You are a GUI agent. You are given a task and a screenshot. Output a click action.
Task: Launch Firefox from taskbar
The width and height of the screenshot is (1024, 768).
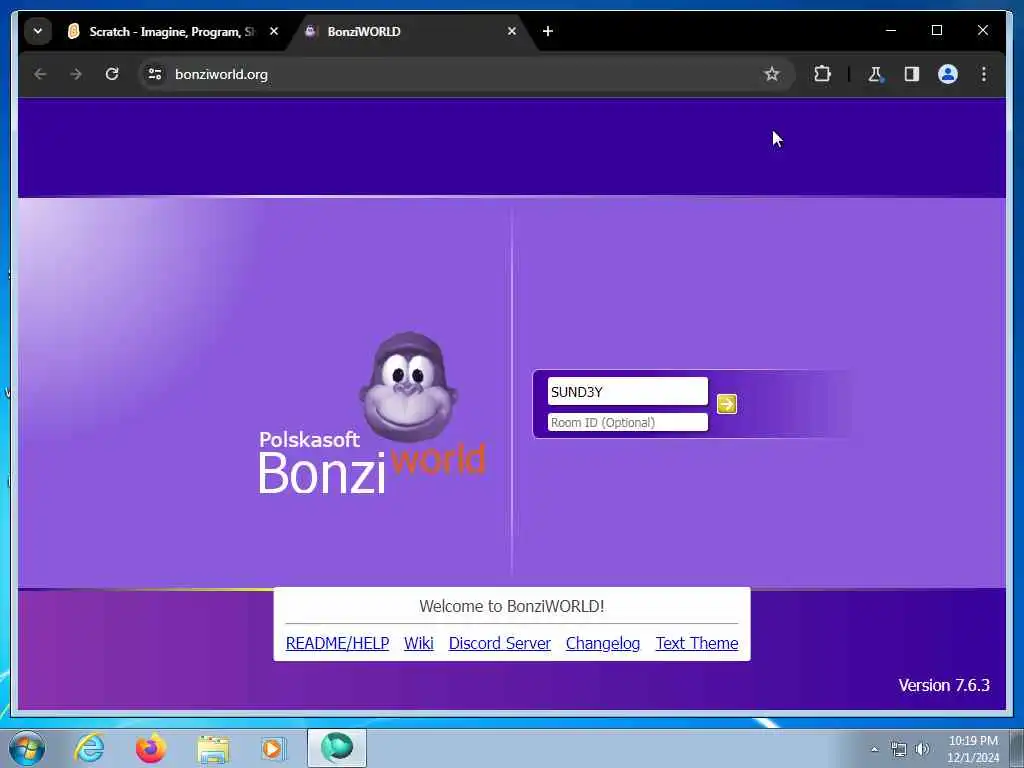(151, 748)
